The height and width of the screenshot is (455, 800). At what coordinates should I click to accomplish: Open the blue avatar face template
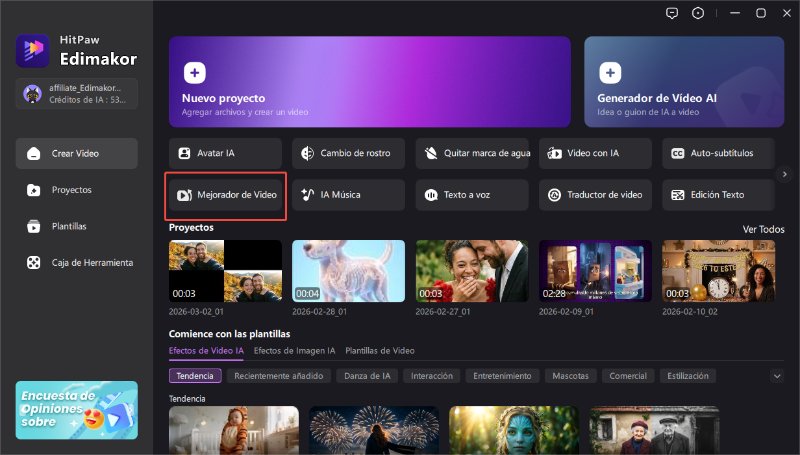[x=514, y=430]
